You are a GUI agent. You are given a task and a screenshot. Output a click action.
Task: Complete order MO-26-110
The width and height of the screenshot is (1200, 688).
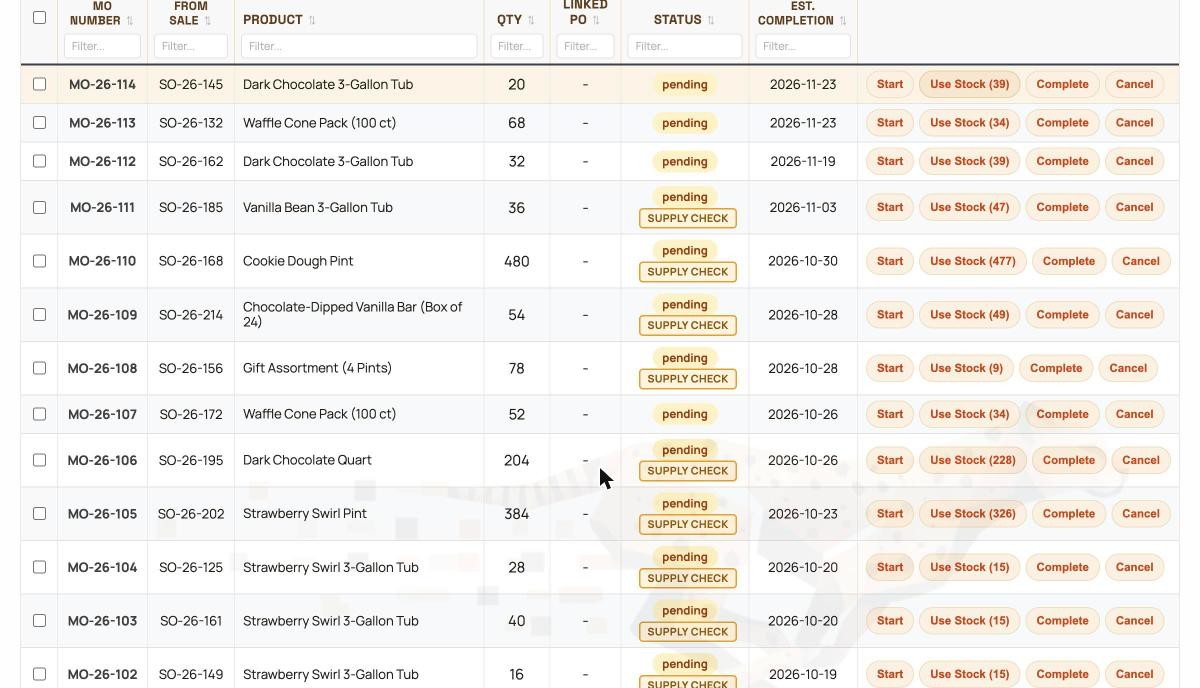tap(1068, 261)
